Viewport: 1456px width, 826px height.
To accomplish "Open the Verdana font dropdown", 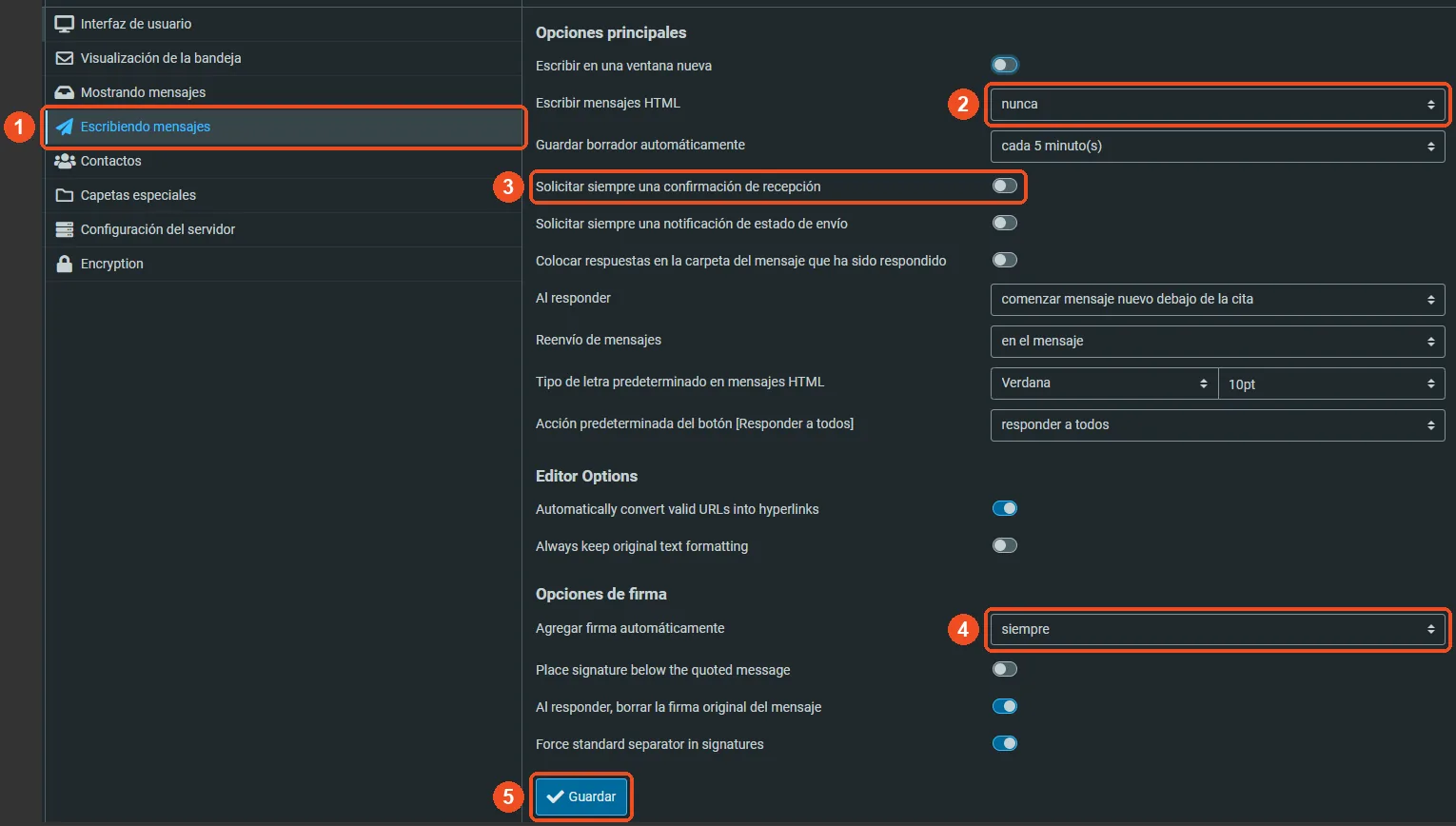I will [x=1104, y=383].
